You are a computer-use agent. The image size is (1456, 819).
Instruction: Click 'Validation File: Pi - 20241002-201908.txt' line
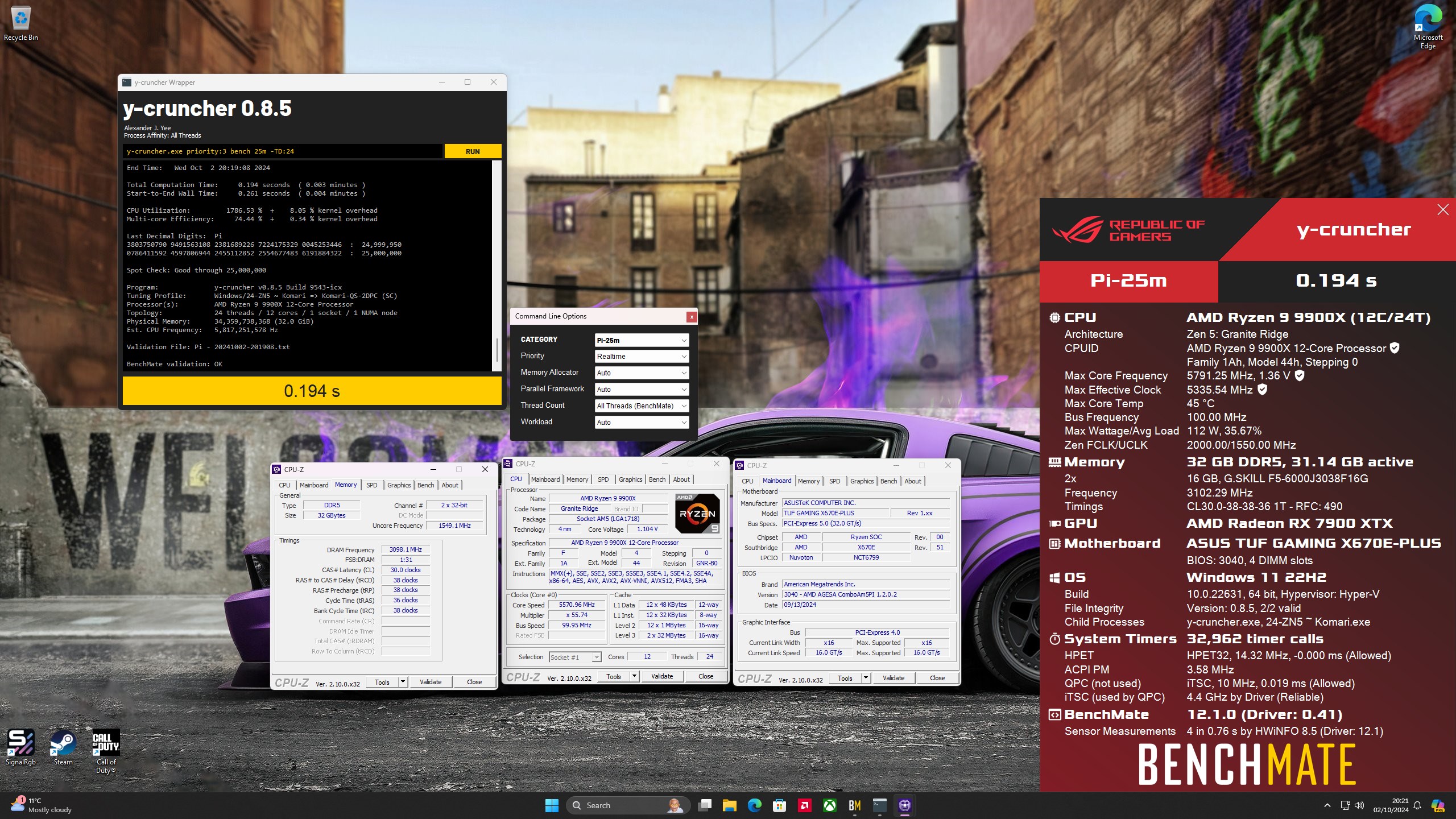point(208,347)
